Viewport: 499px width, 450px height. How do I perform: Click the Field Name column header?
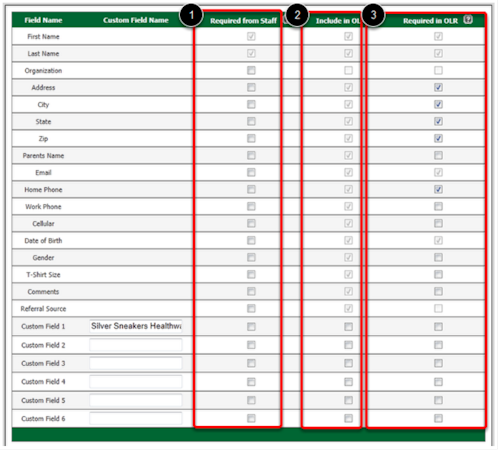point(43,20)
